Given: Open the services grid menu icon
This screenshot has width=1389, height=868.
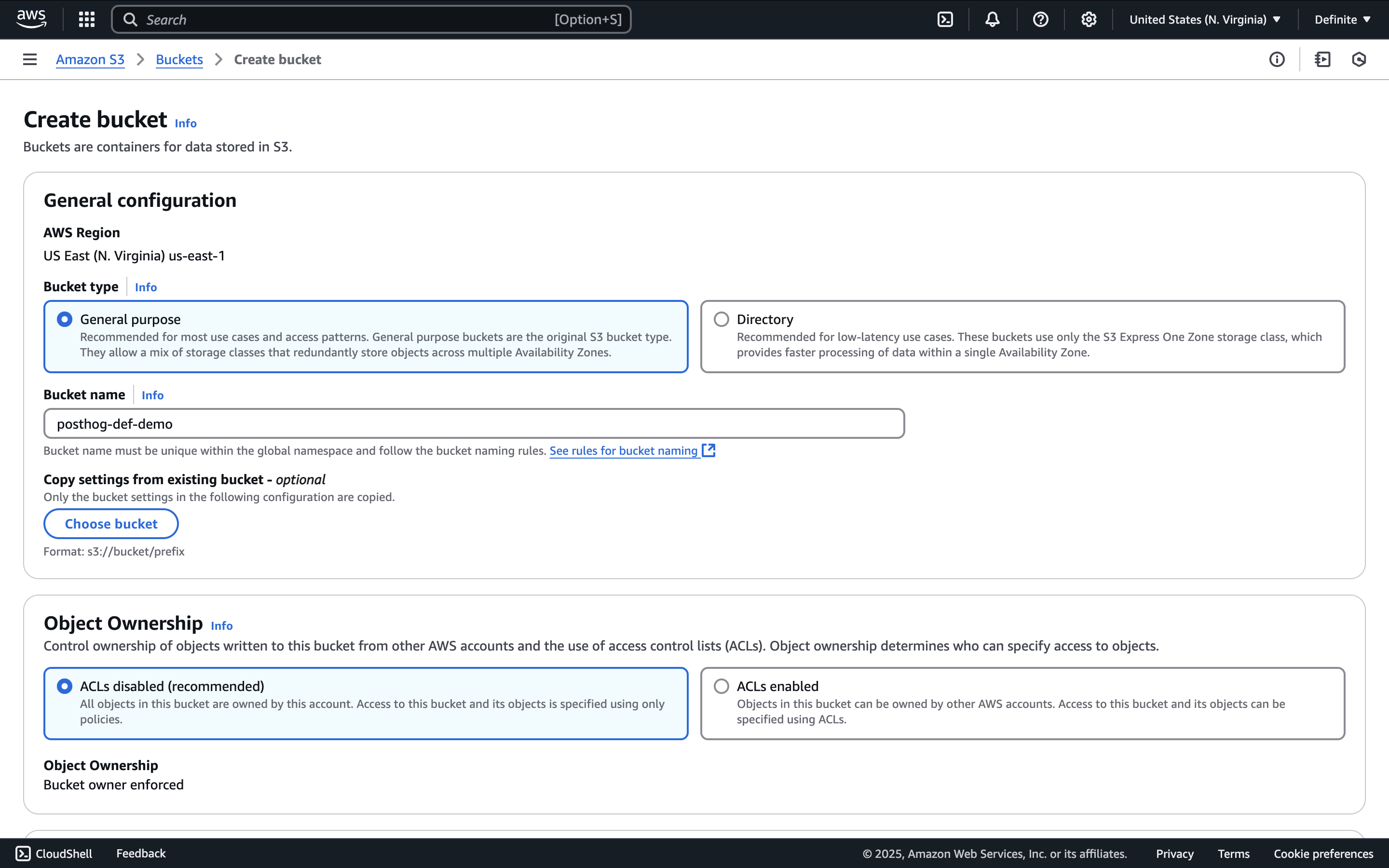Looking at the screenshot, I should click(87, 19).
